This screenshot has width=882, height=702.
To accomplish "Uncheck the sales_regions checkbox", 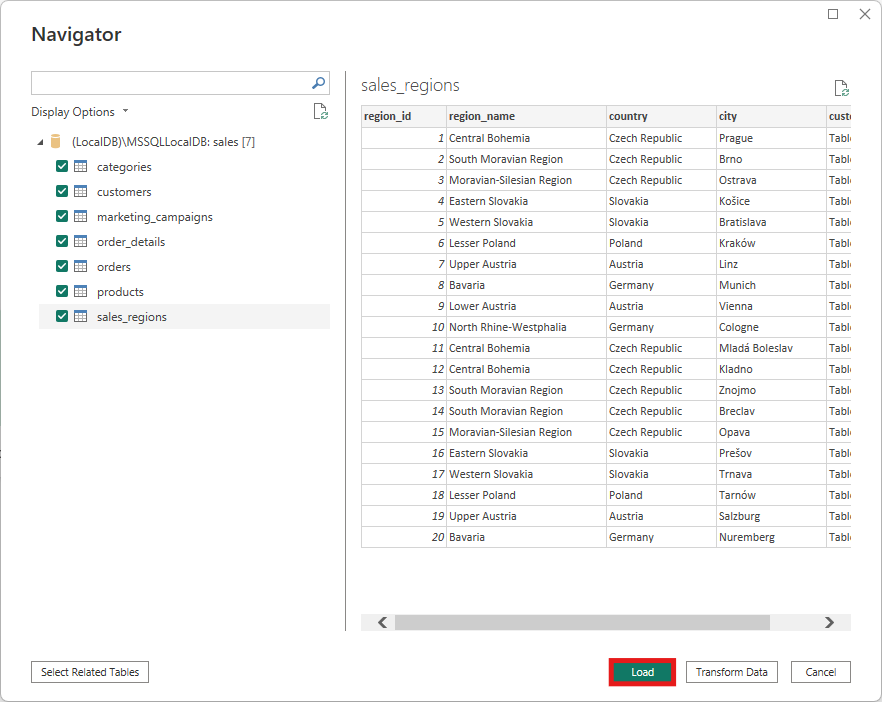I will tap(62, 316).
